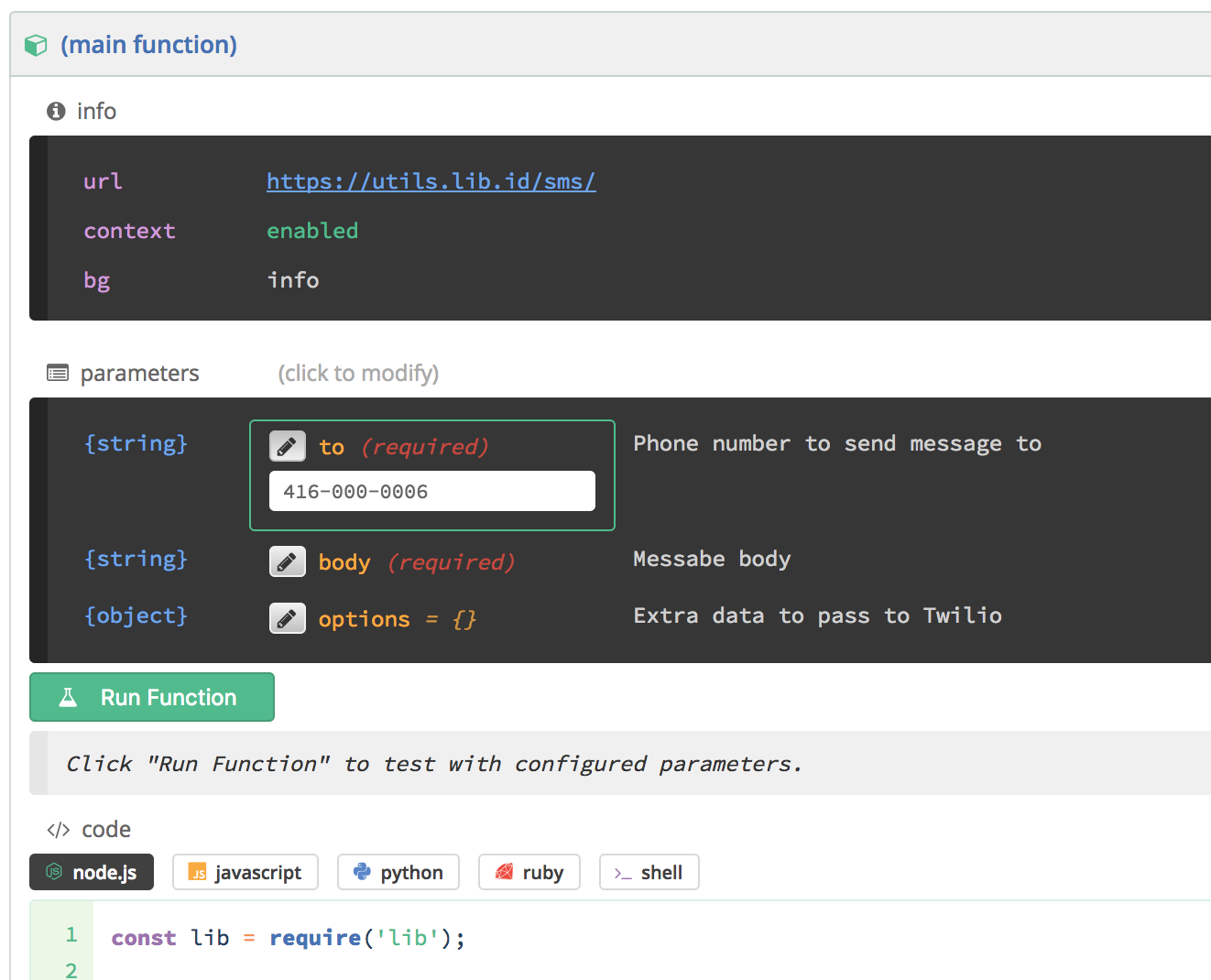Screen dimensions: 1211x980
Task: Click the info circle icon
Action: pyautogui.click(x=56, y=111)
